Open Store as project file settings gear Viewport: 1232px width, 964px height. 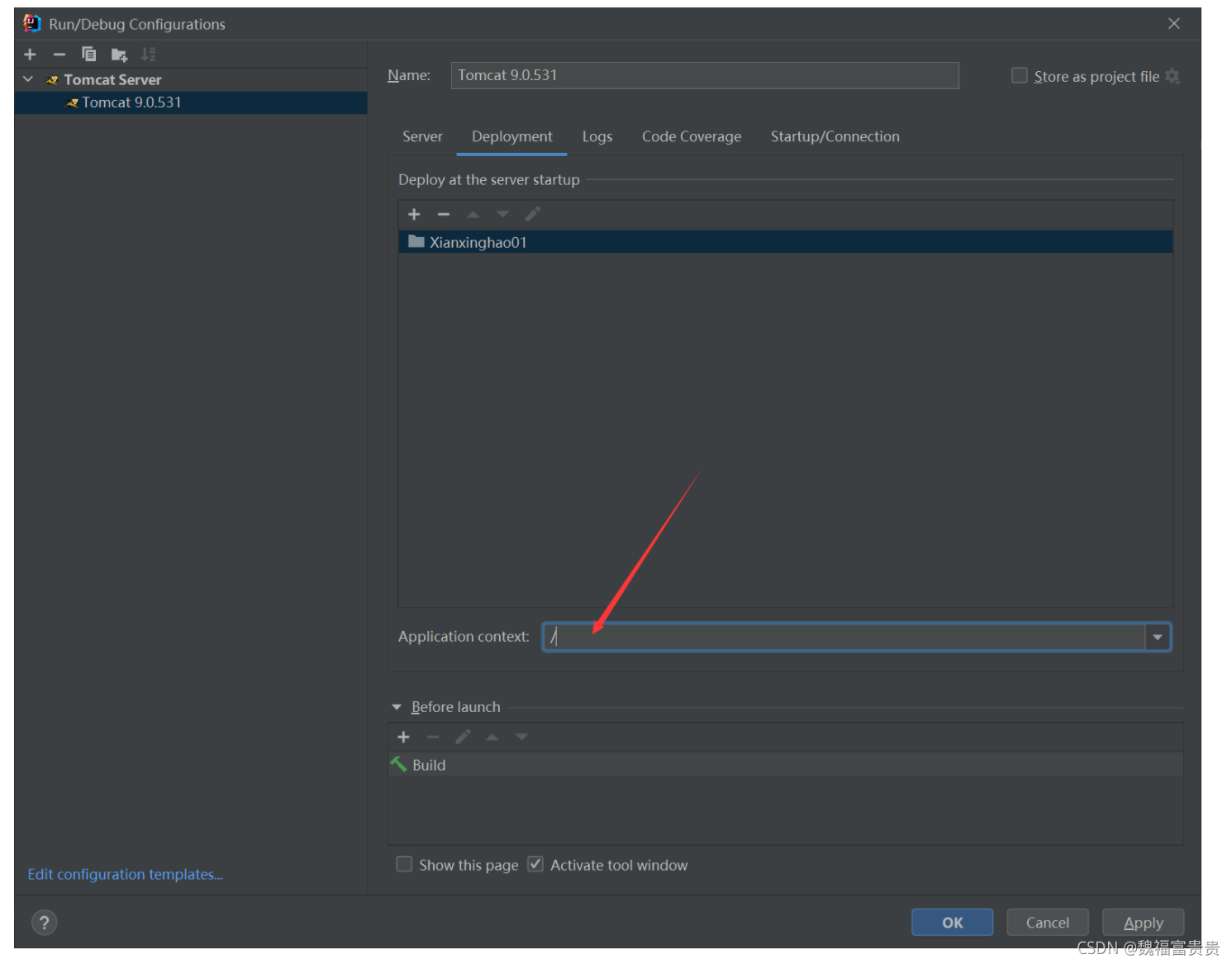click(x=1173, y=76)
